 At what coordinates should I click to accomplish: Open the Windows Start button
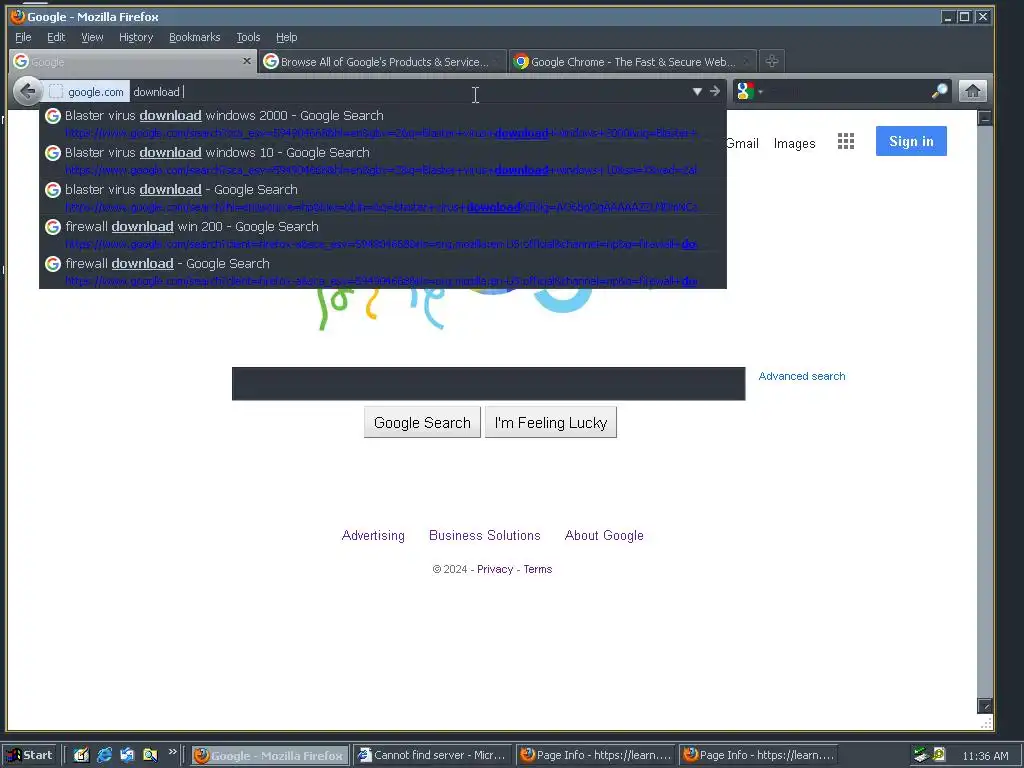[29, 755]
